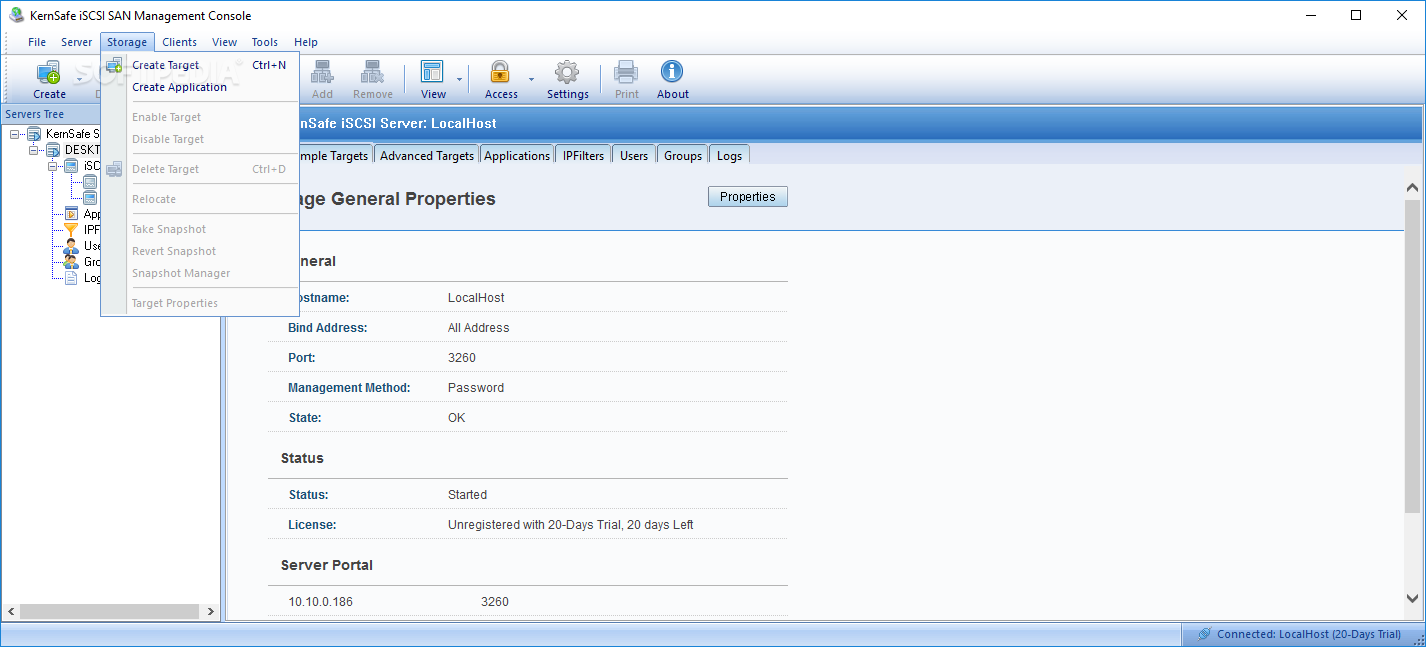
Task: Click the Remove toolbar icon
Action: point(373,72)
